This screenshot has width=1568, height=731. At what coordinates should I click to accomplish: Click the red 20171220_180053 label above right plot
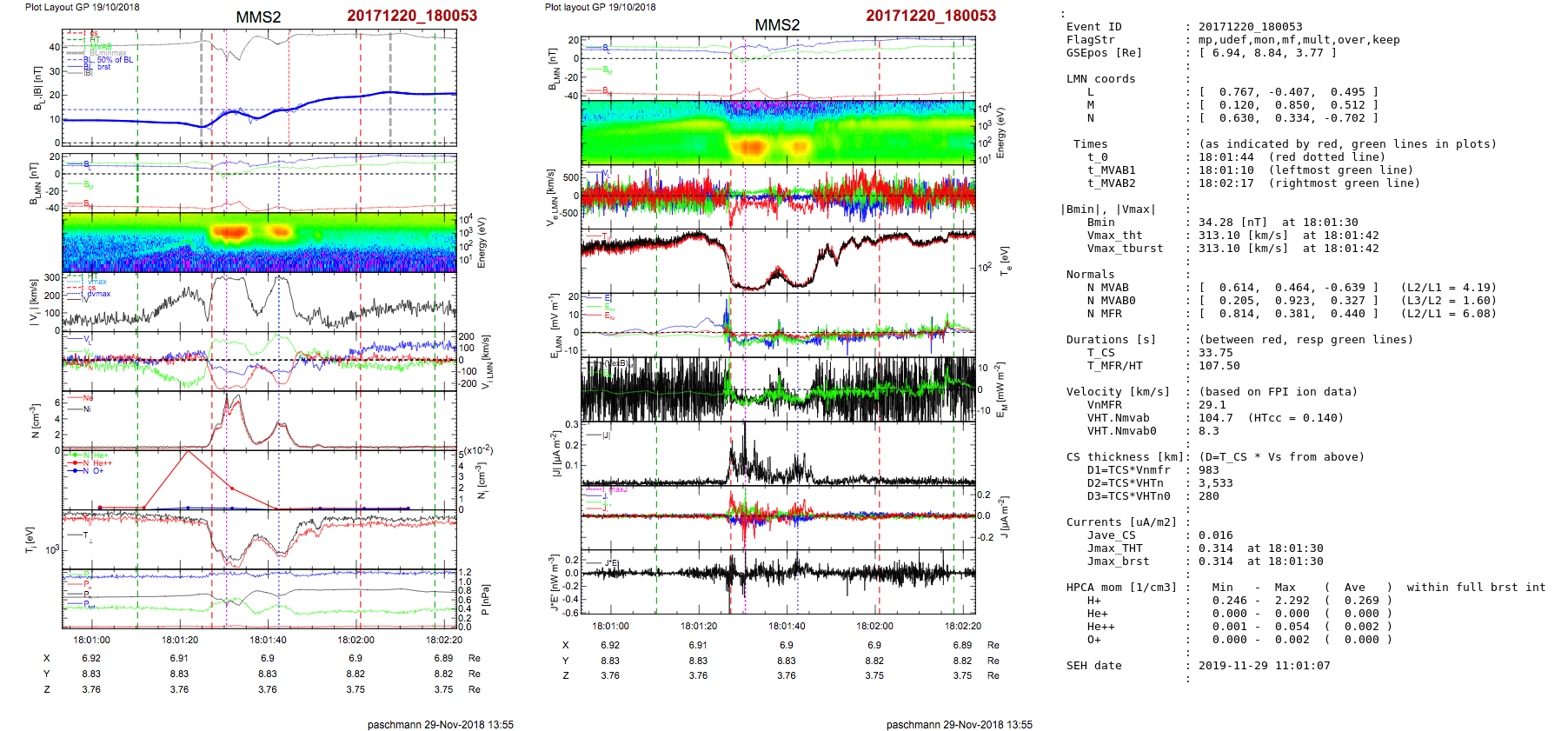click(x=930, y=16)
